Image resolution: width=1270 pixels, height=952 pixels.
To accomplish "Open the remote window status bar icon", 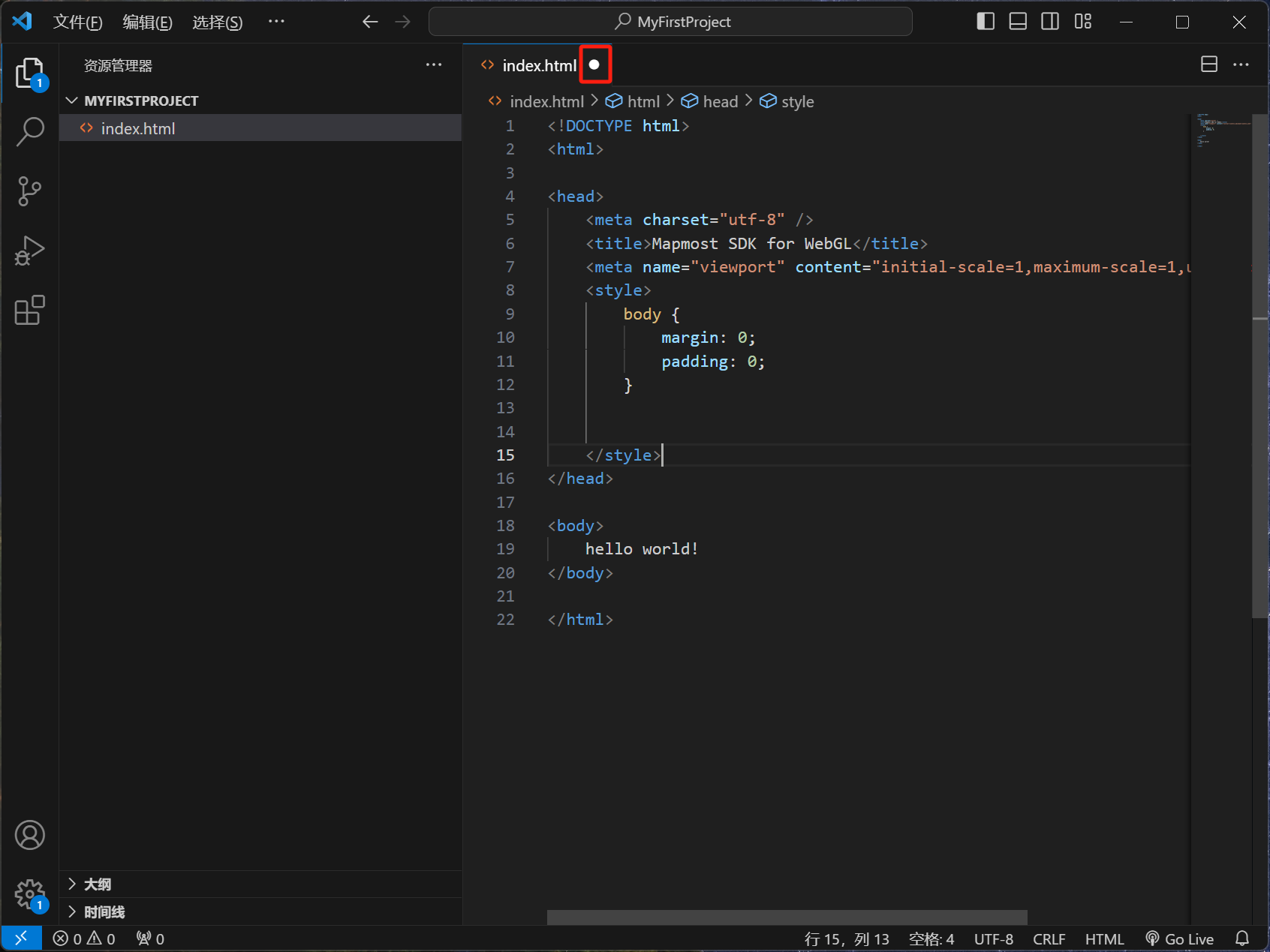I will pyautogui.click(x=21, y=938).
